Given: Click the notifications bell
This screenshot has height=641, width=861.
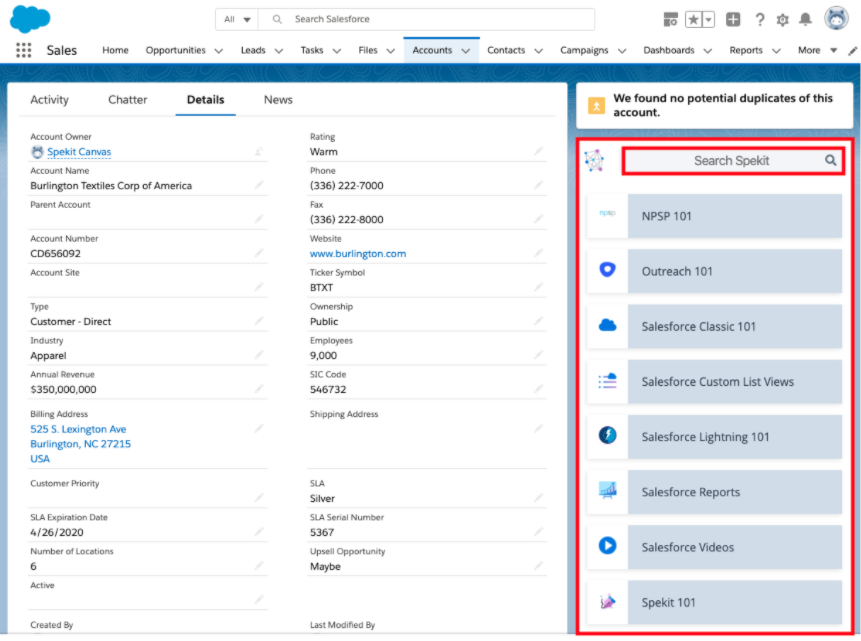Looking at the screenshot, I should [x=808, y=18].
